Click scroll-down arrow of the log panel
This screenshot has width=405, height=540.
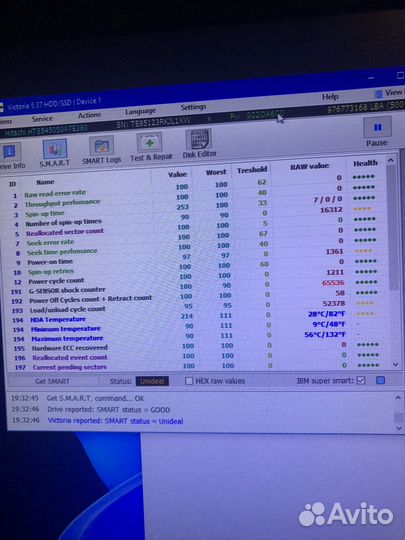pyautogui.click(x=399, y=428)
